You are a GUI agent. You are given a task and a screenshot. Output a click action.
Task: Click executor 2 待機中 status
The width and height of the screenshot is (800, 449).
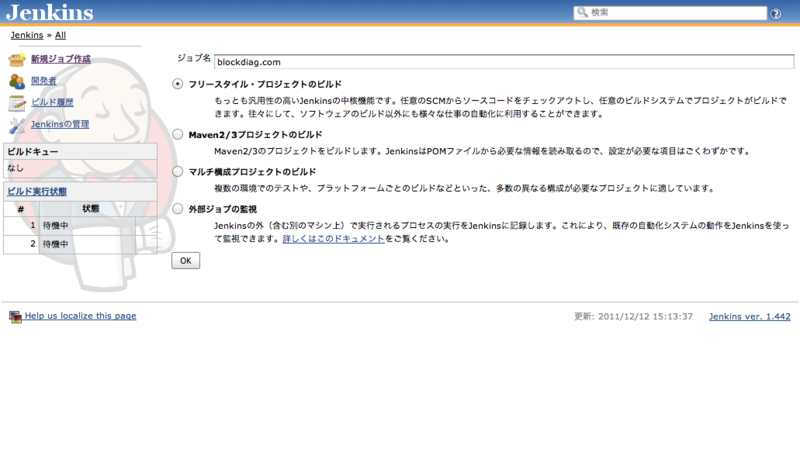[55, 244]
